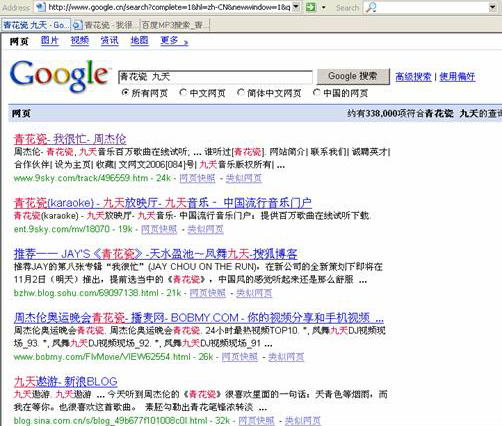Click the page icon in address bar
502x426 pixels.
(40, 7)
